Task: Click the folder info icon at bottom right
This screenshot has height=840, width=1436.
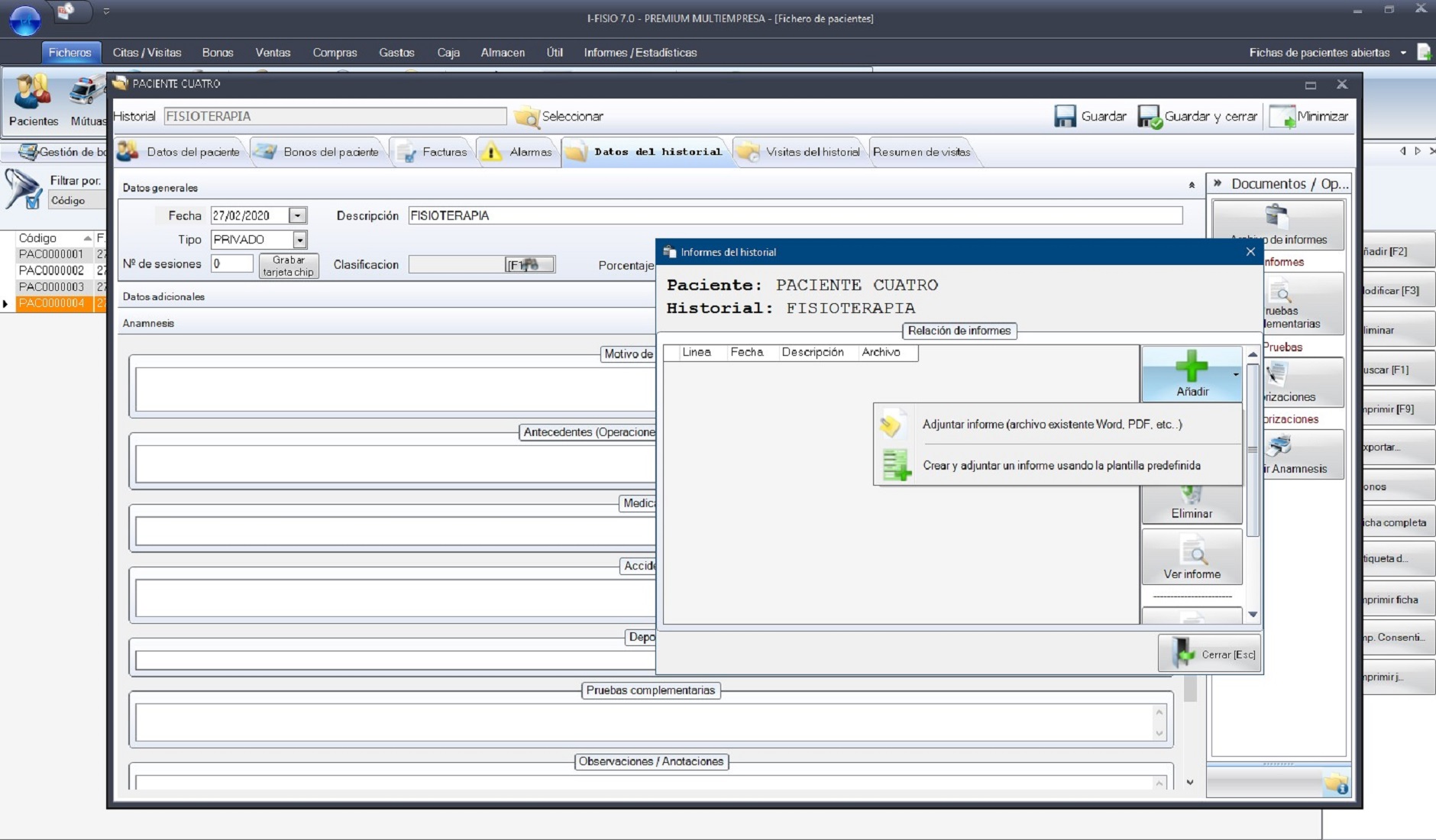Action: 1337,784
